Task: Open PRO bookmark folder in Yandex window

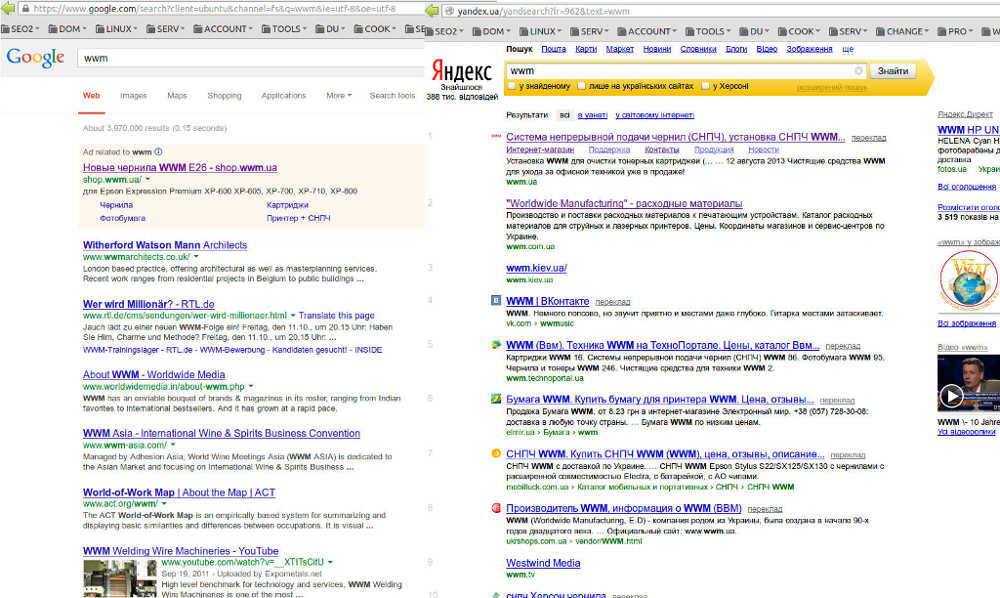Action: (955, 31)
